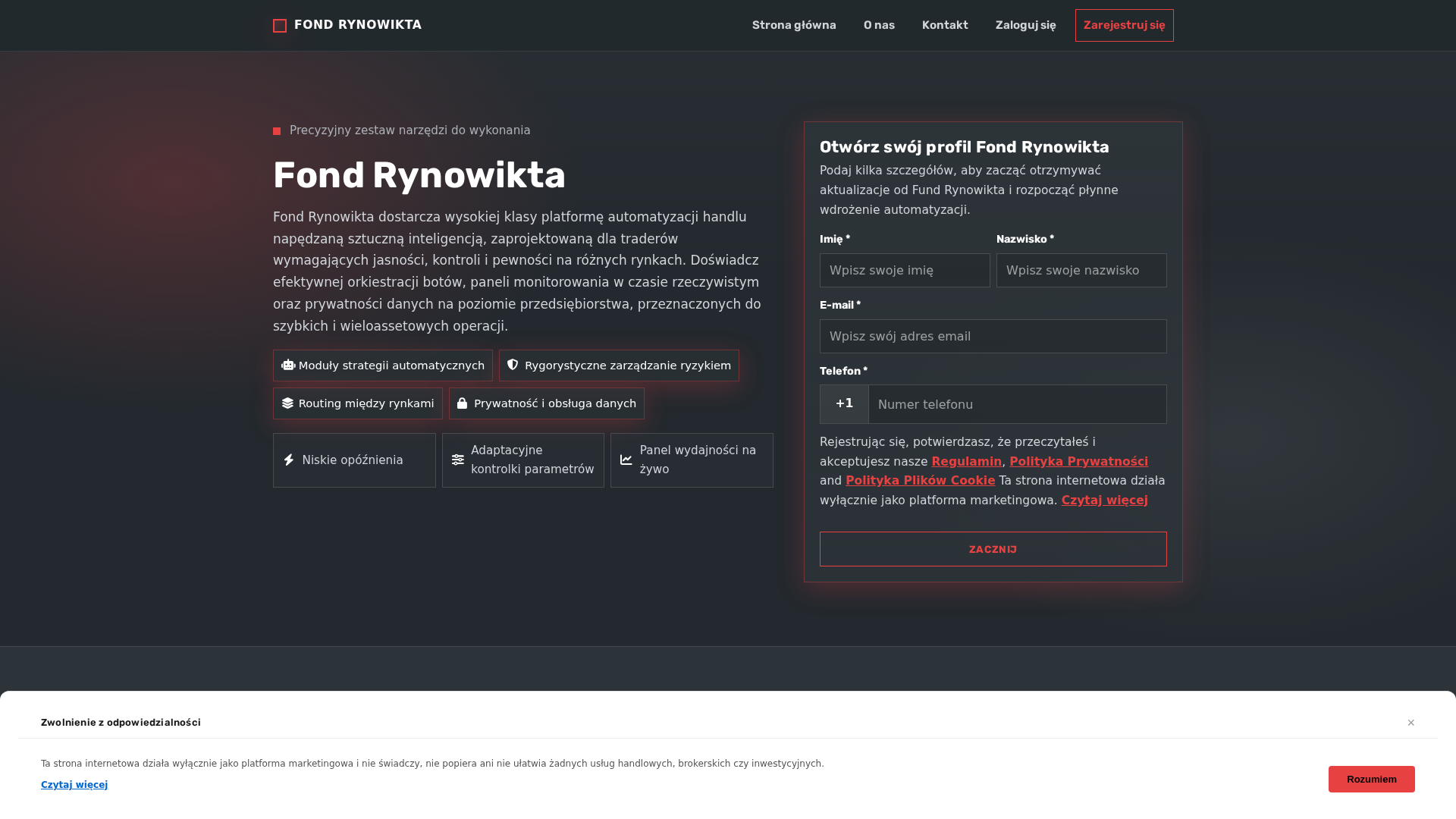
Task: Click the shield icon on risk management tag
Action: [513, 365]
